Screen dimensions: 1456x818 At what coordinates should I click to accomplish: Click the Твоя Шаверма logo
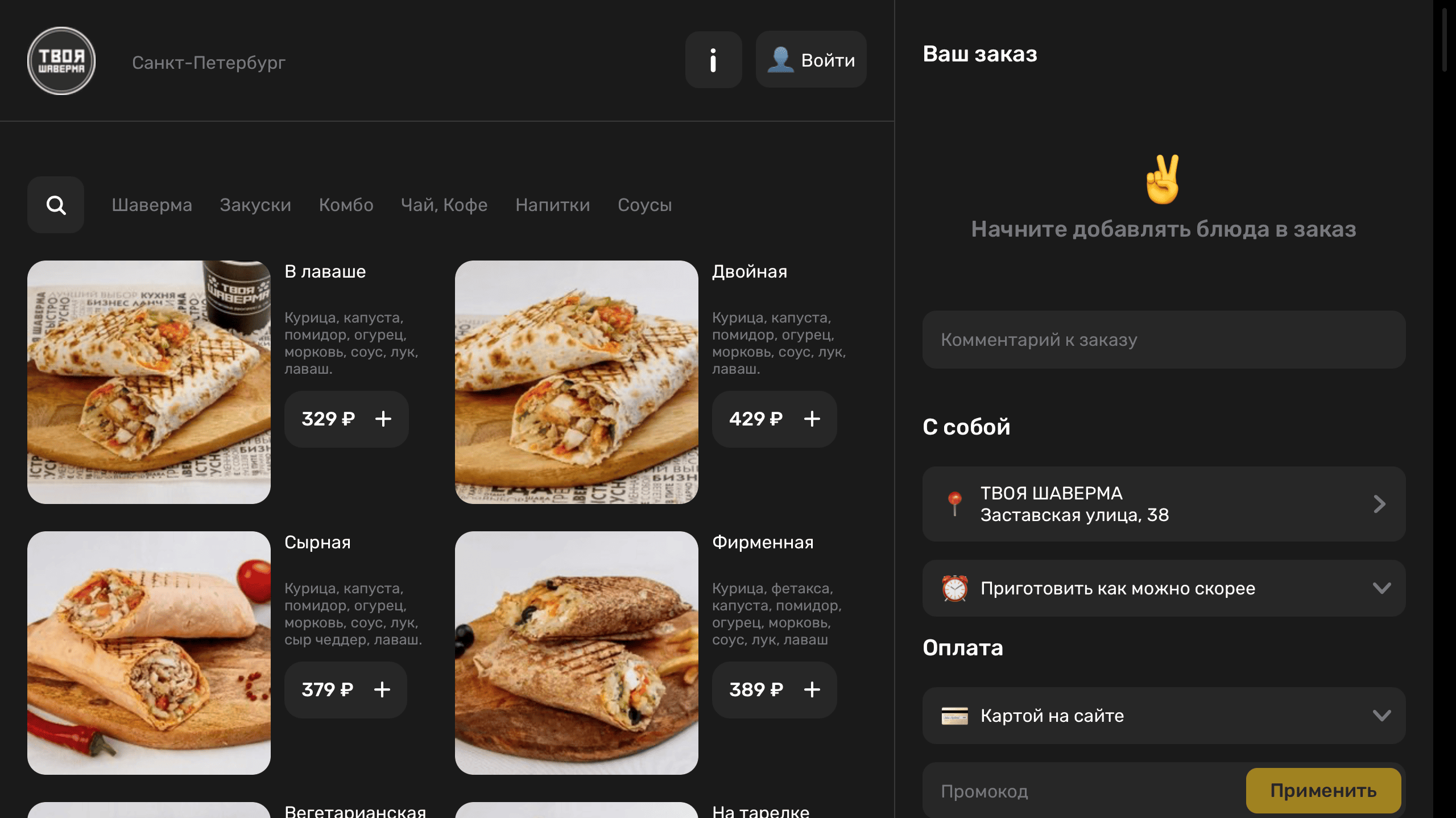(61, 61)
